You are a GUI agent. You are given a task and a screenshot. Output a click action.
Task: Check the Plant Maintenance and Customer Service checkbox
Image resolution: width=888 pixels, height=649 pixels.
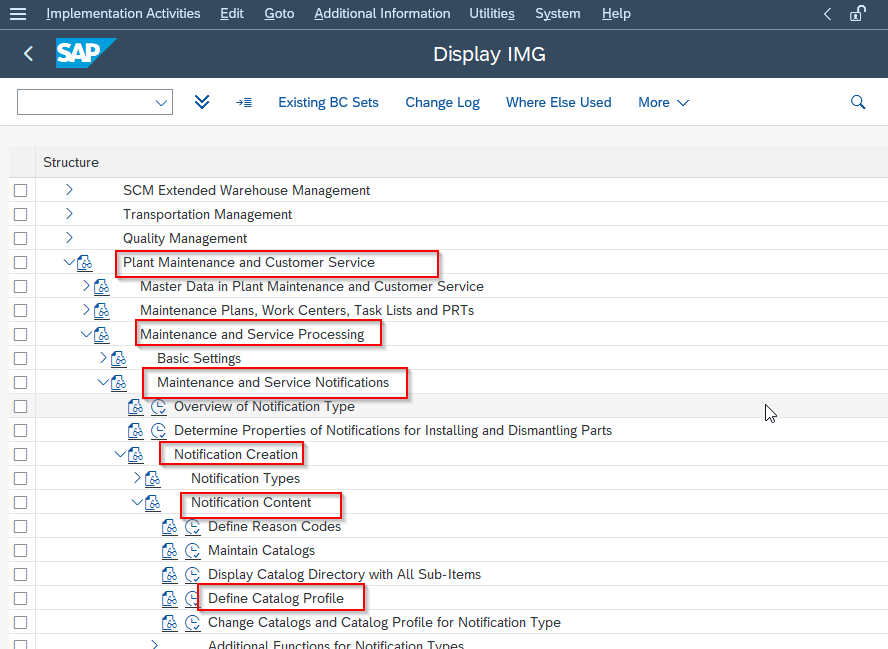pyautogui.click(x=20, y=263)
